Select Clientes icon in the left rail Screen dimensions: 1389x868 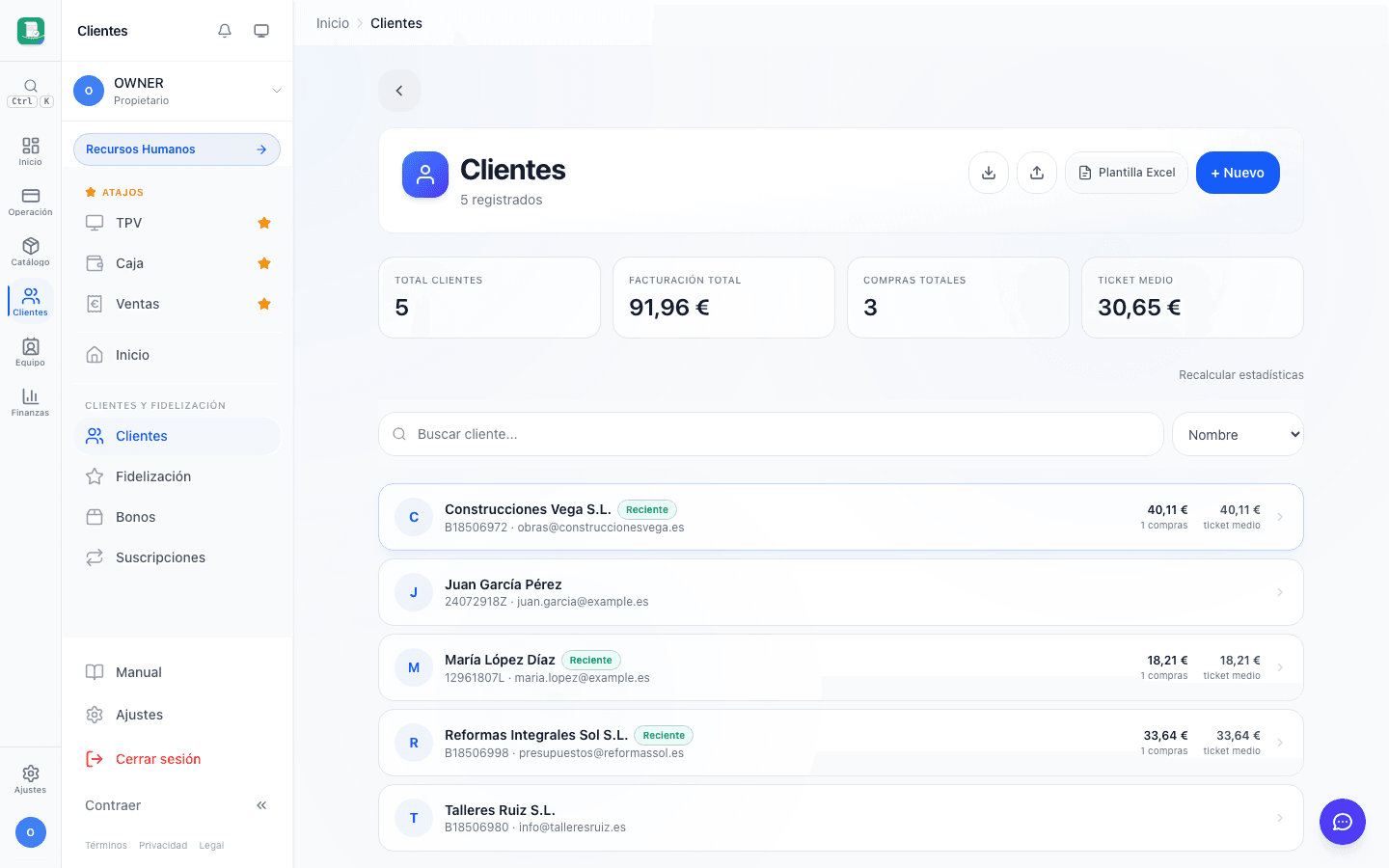point(31,302)
